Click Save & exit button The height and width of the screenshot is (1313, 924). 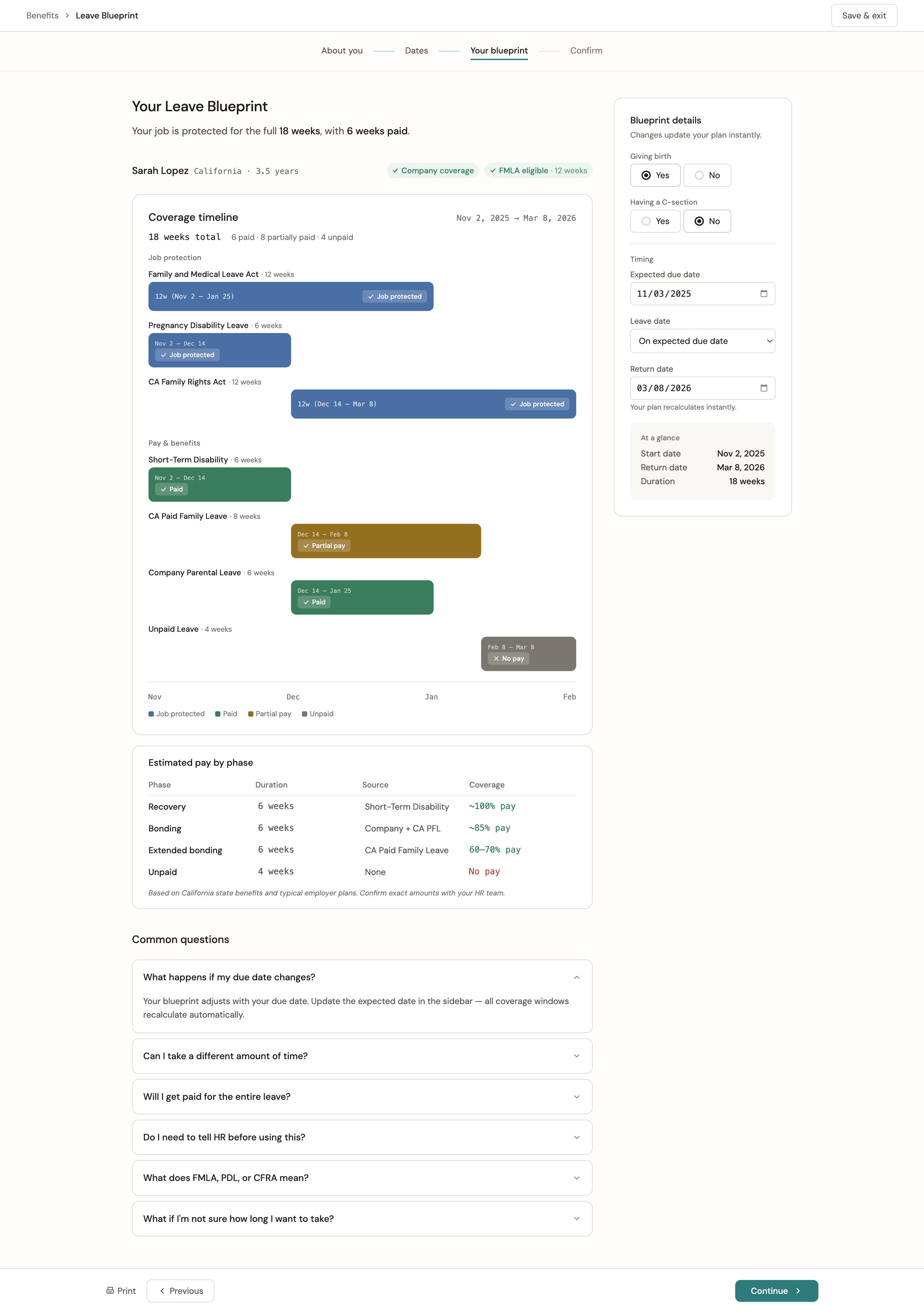pos(863,16)
